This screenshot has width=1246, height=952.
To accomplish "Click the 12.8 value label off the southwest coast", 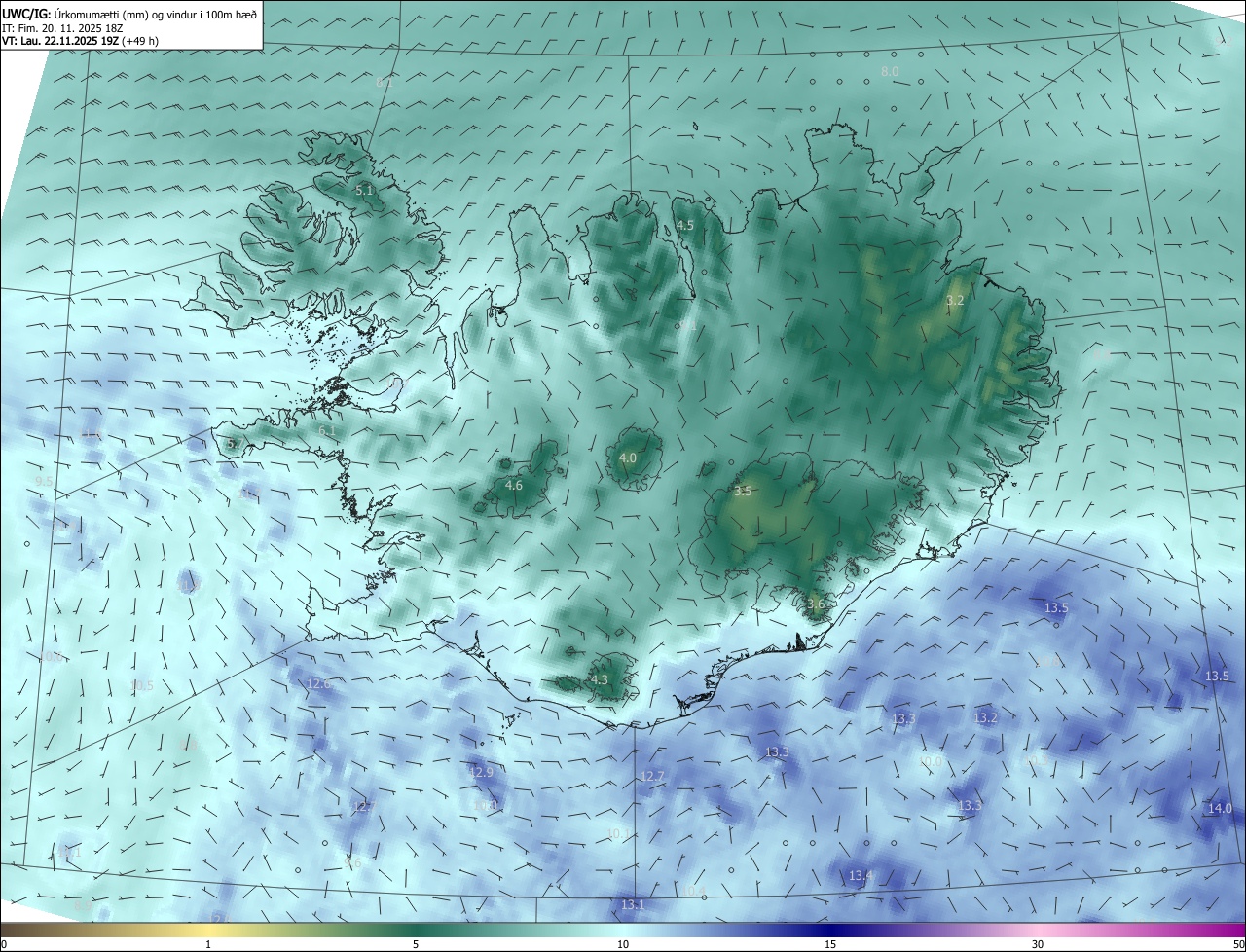I will [x=319, y=683].
